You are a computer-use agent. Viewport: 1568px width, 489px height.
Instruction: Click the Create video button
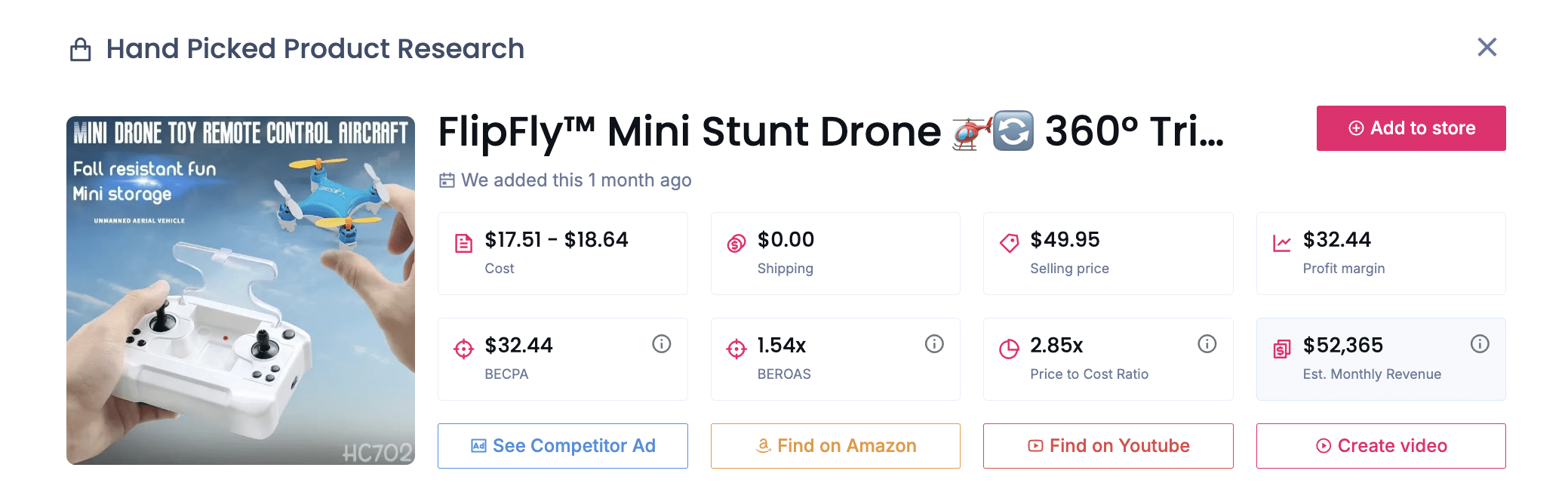coord(1381,445)
